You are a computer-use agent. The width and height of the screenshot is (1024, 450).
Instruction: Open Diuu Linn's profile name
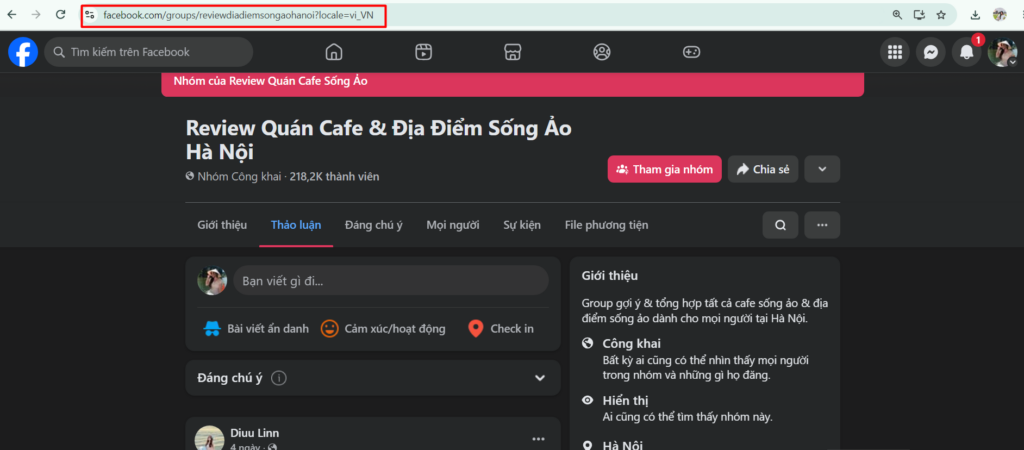point(255,433)
